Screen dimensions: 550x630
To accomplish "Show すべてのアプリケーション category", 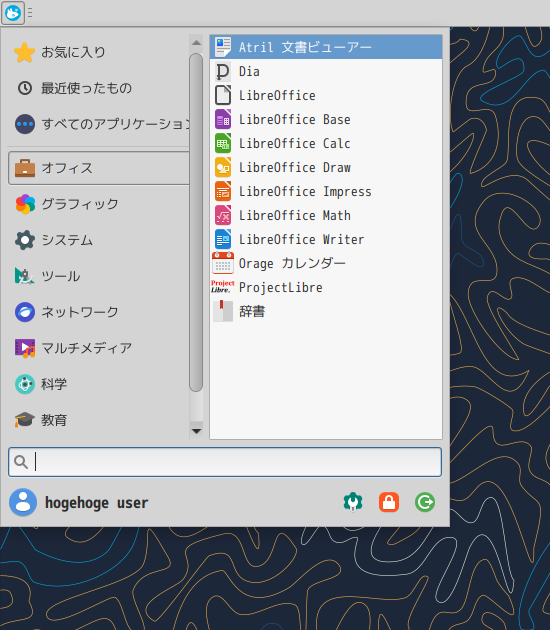I will (98, 124).
